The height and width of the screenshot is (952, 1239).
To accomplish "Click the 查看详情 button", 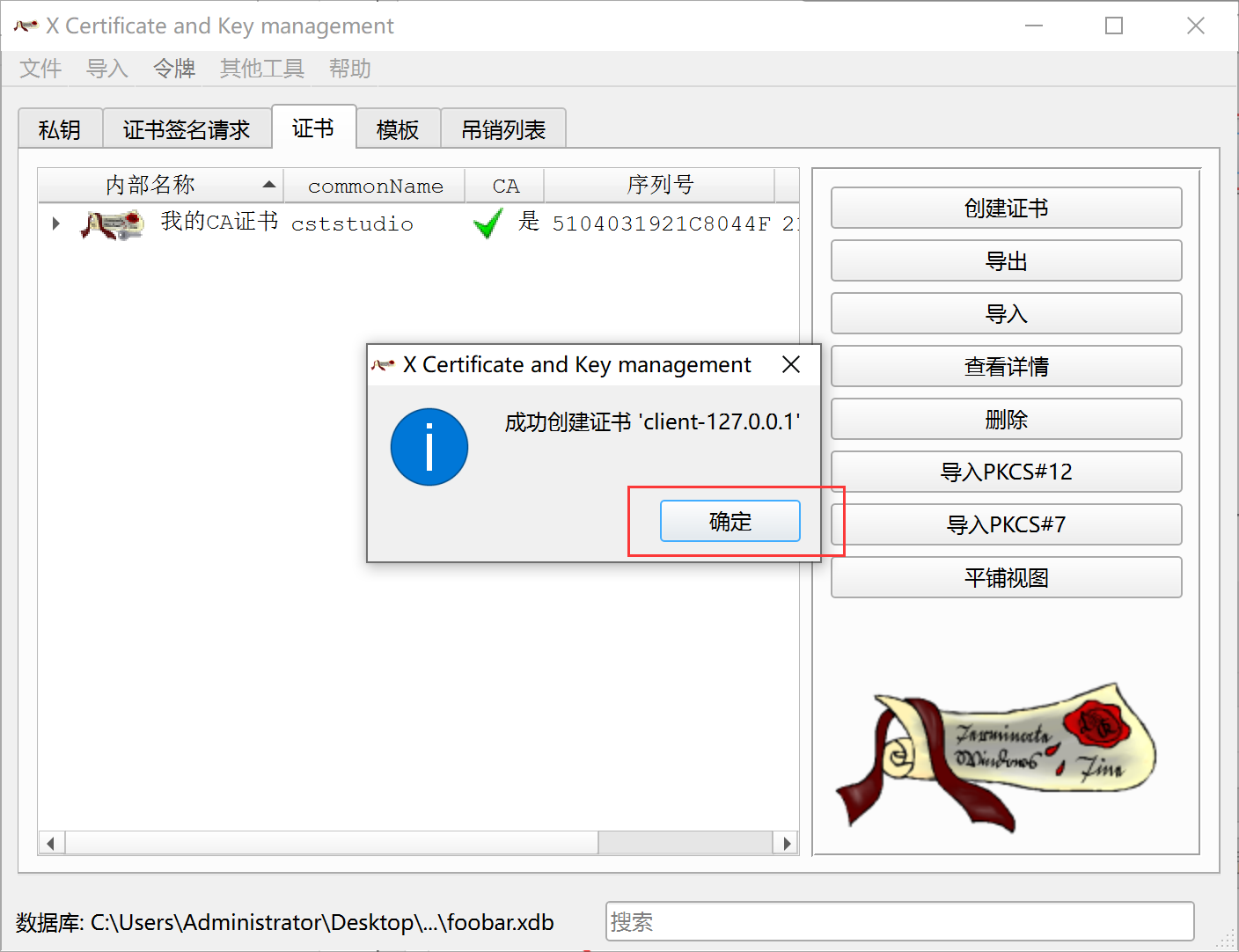I will 1006,366.
